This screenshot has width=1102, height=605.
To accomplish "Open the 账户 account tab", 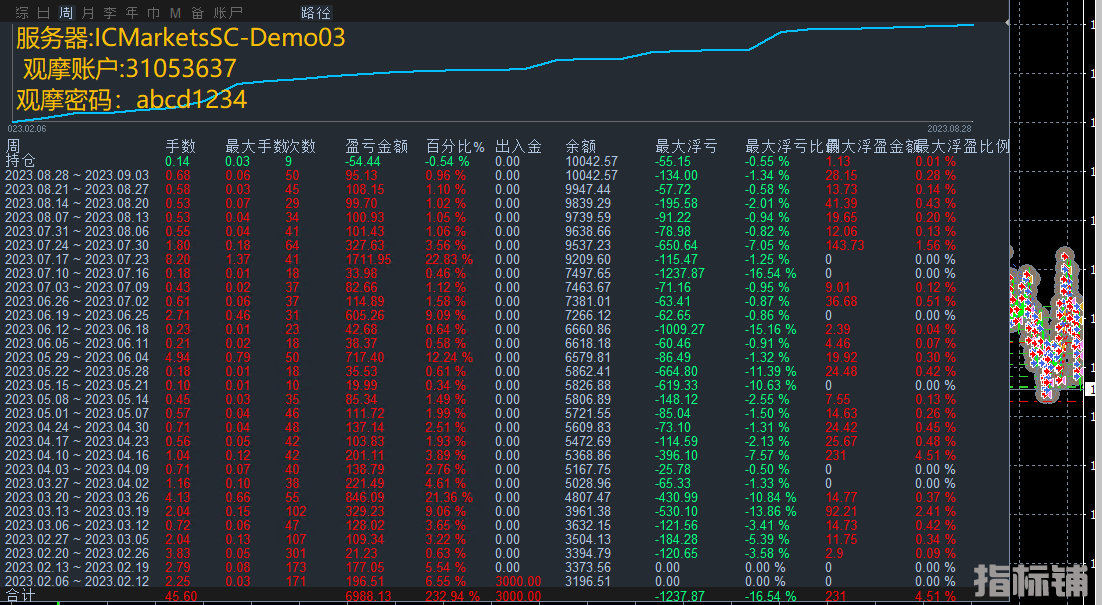I will 228,13.
